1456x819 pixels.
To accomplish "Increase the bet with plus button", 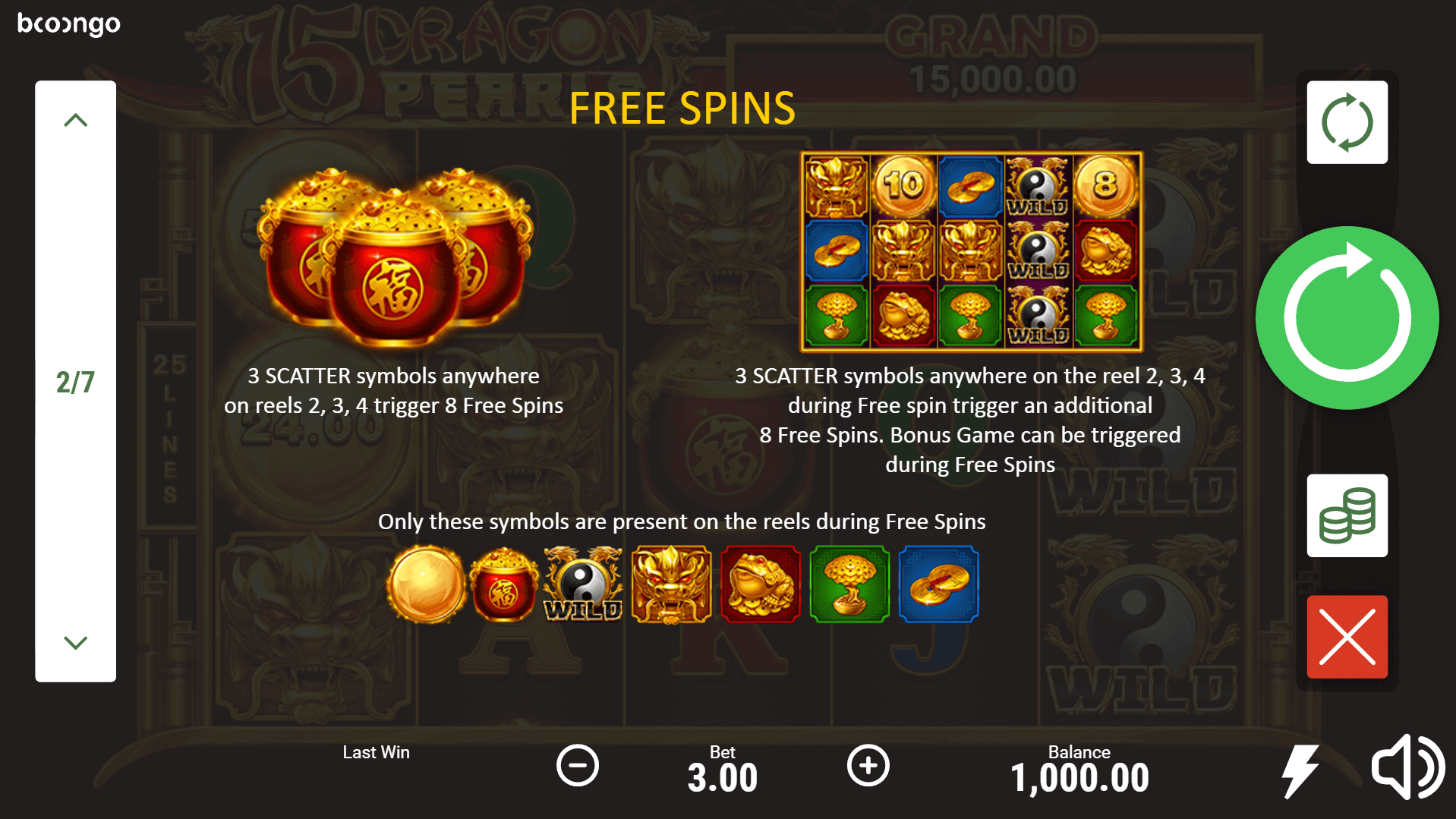I will click(868, 765).
